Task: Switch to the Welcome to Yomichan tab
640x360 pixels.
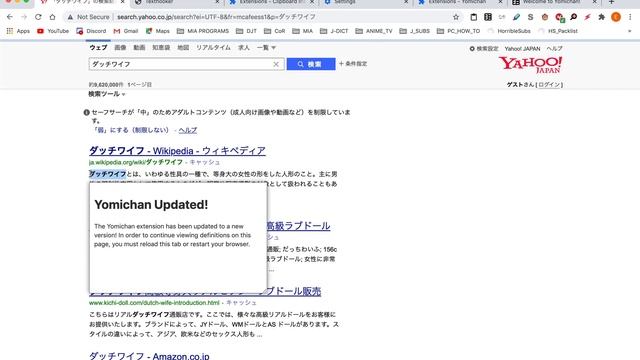Action: coord(554,2)
